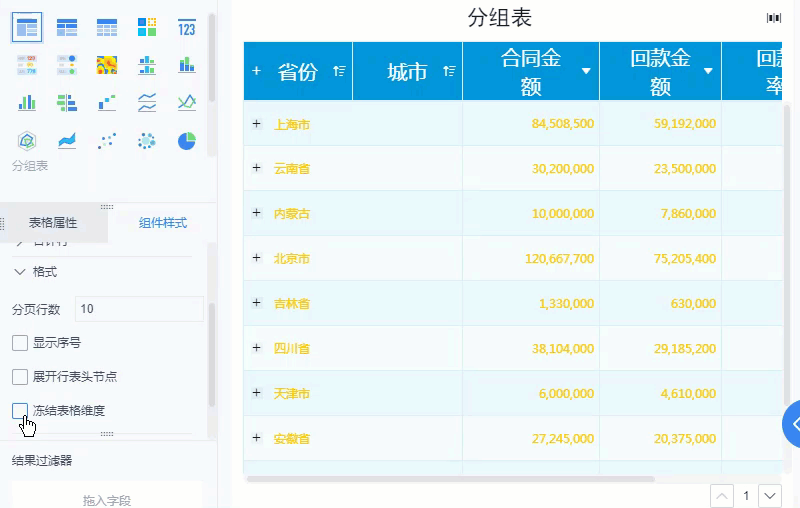Enable the 显示序号 checkbox
800x508 pixels.
point(20,343)
